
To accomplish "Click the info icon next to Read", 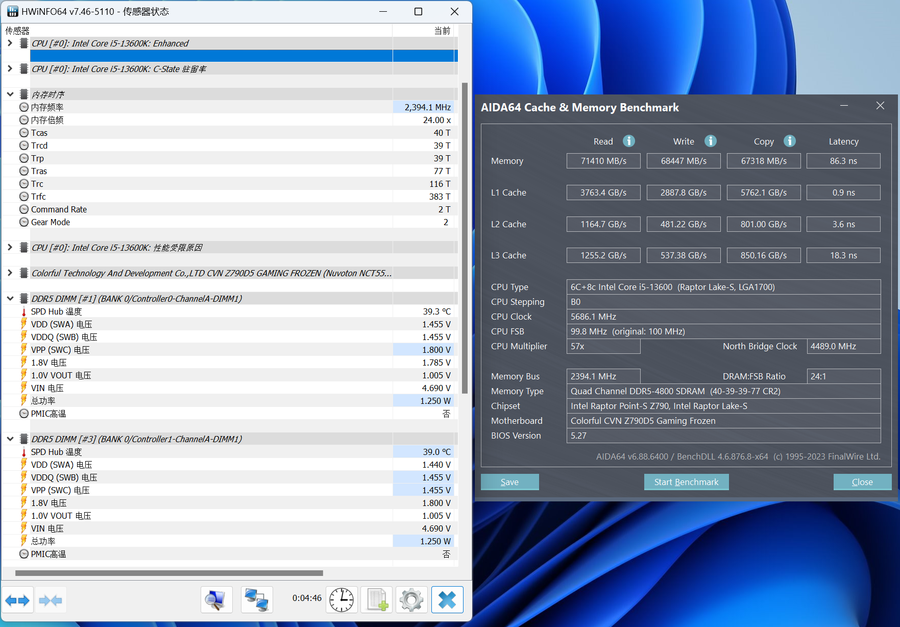I will [629, 141].
